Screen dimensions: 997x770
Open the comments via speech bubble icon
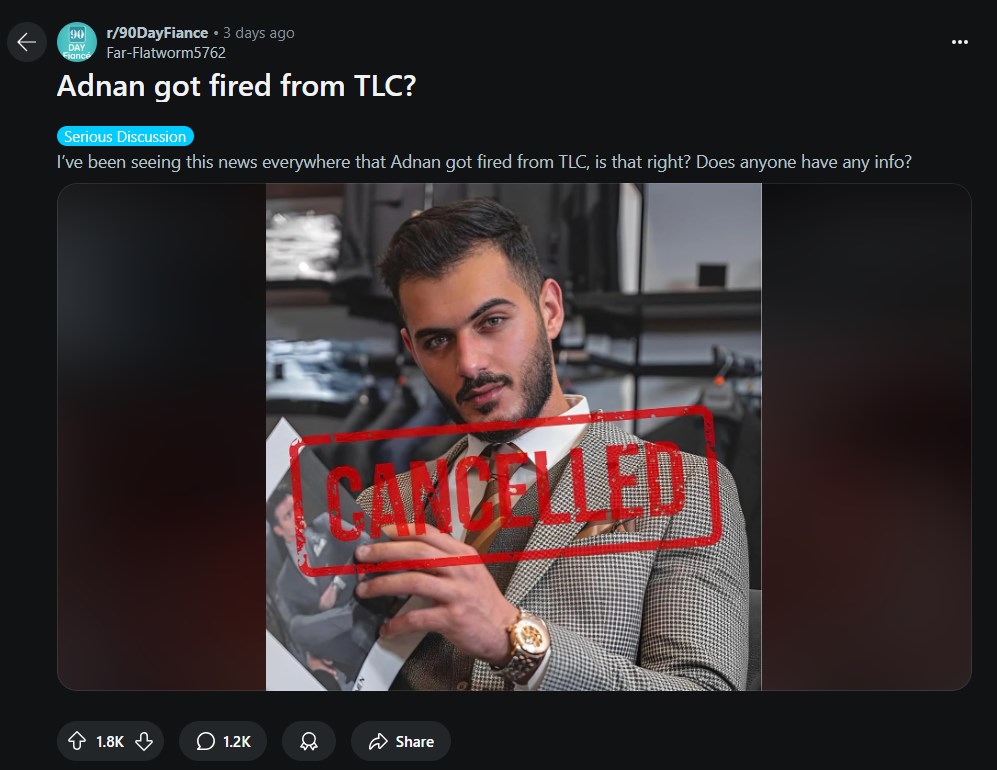click(x=205, y=741)
